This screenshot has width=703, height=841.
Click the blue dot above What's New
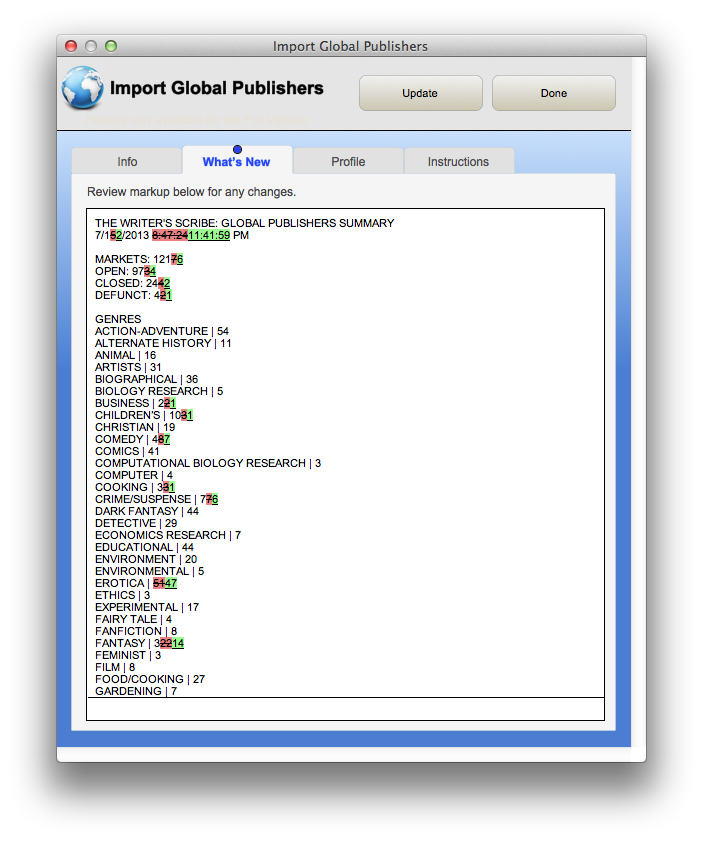237,149
